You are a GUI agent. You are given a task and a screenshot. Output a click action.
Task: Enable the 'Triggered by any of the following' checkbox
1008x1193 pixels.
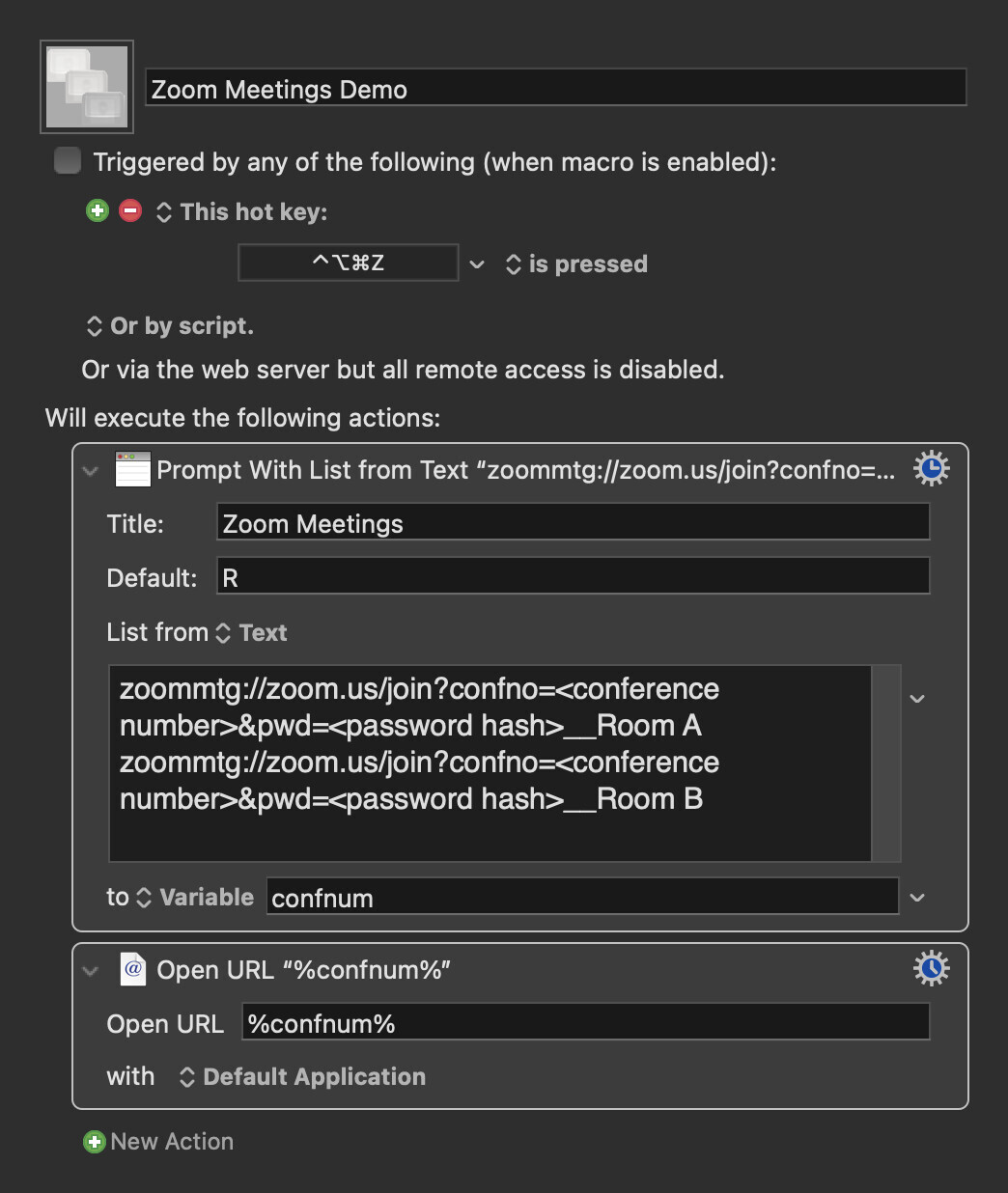tap(67, 160)
